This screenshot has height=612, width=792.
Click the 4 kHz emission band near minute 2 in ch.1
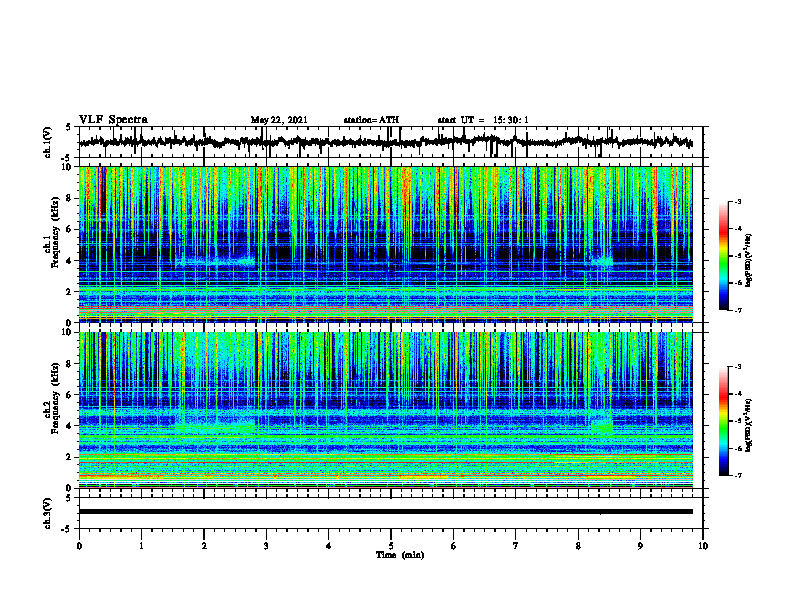[216, 262]
